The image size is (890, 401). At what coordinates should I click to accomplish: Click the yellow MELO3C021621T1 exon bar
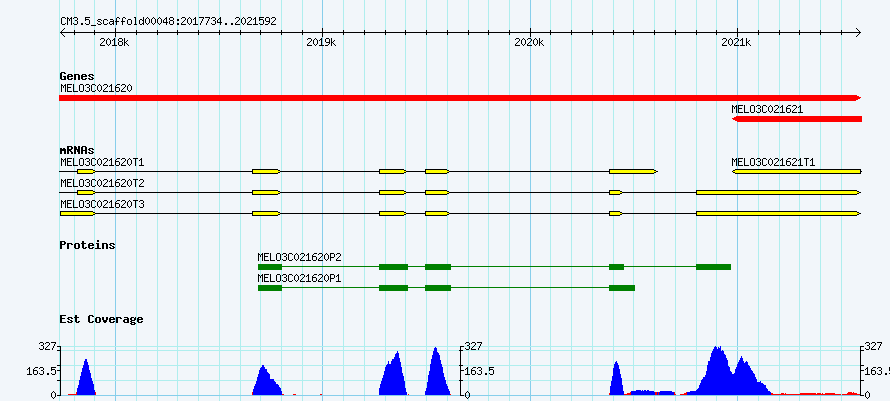click(797, 172)
